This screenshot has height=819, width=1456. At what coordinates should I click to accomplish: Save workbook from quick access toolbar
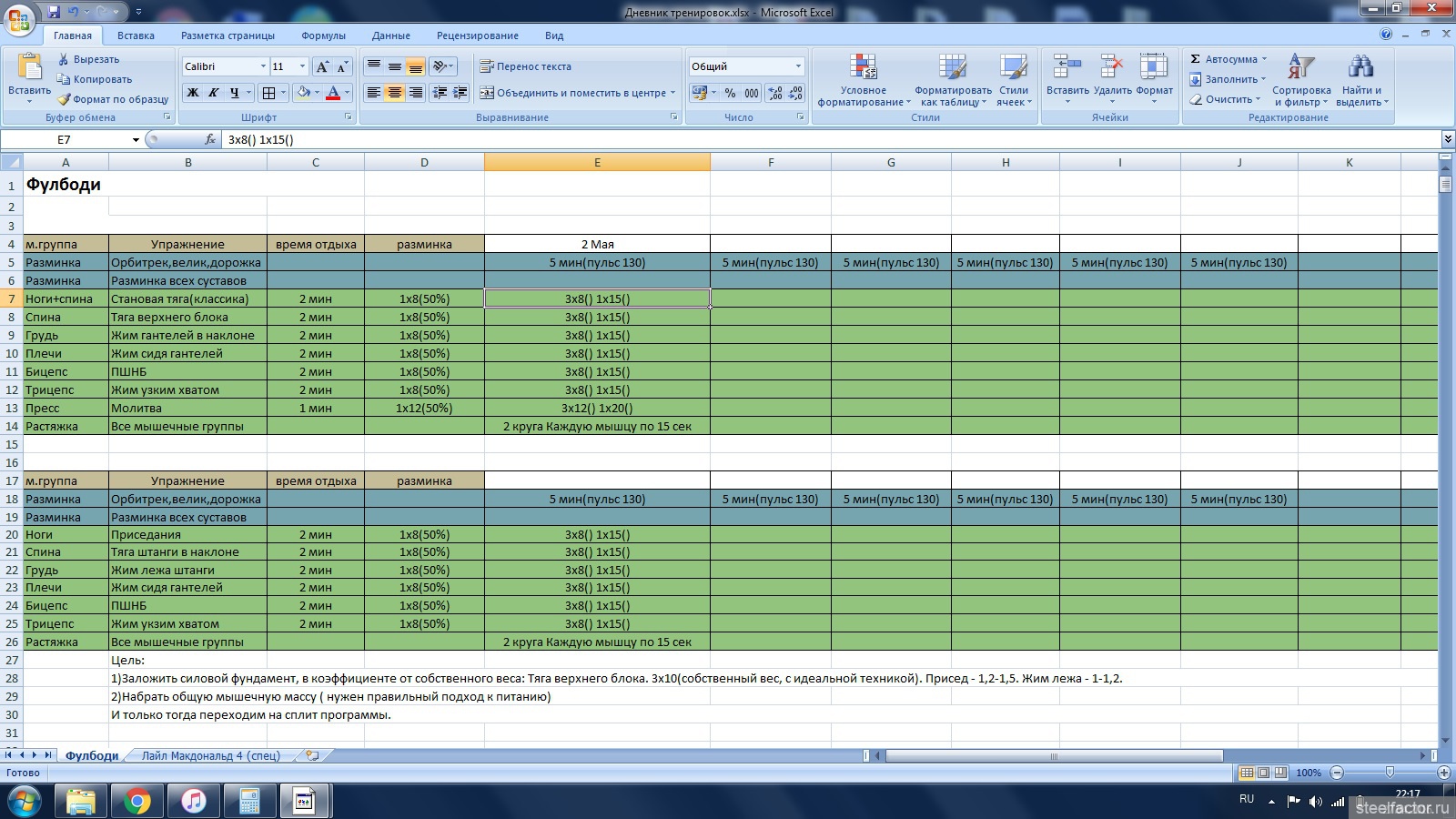pos(54,12)
